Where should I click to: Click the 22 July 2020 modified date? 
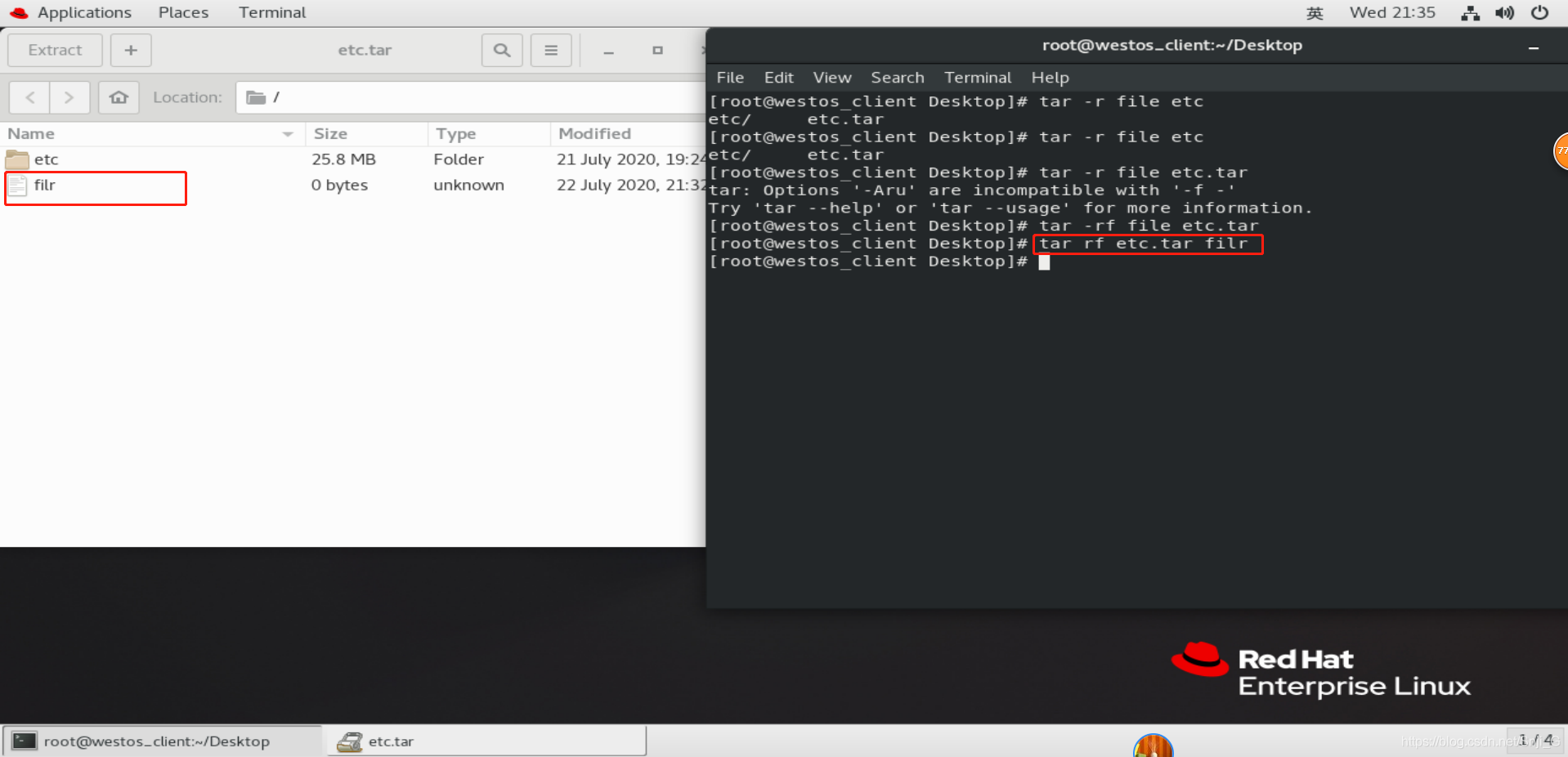(630, 186)
